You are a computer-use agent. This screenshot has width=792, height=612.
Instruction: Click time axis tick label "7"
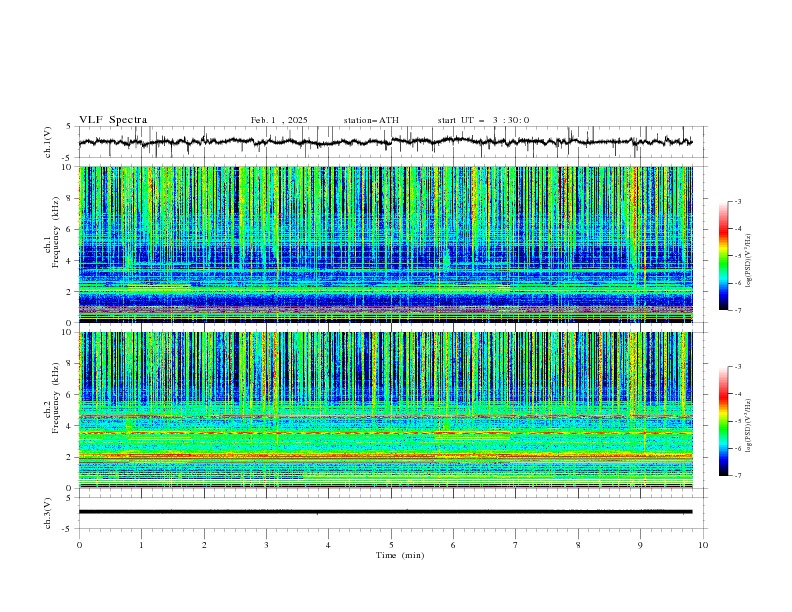516,545
